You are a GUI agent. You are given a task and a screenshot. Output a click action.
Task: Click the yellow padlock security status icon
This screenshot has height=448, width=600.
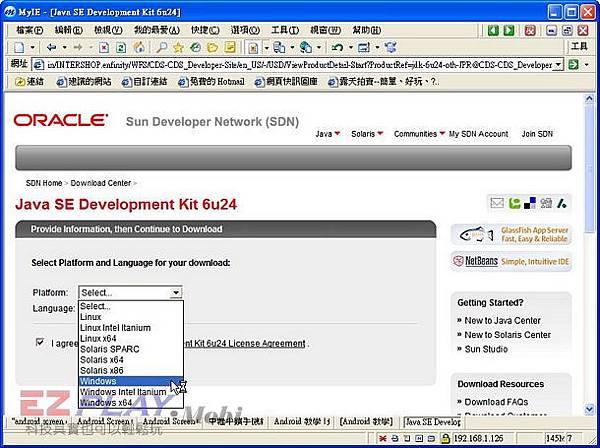445,438
